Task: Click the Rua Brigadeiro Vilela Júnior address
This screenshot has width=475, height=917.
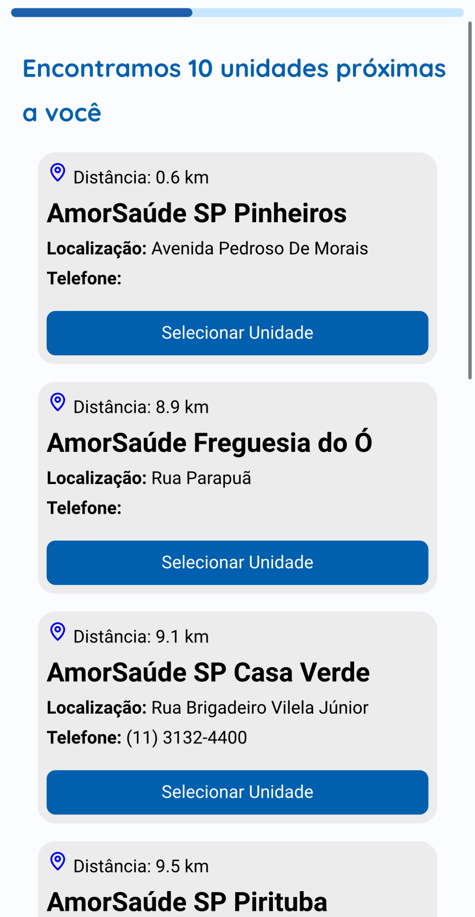Action: pos(260,708)
